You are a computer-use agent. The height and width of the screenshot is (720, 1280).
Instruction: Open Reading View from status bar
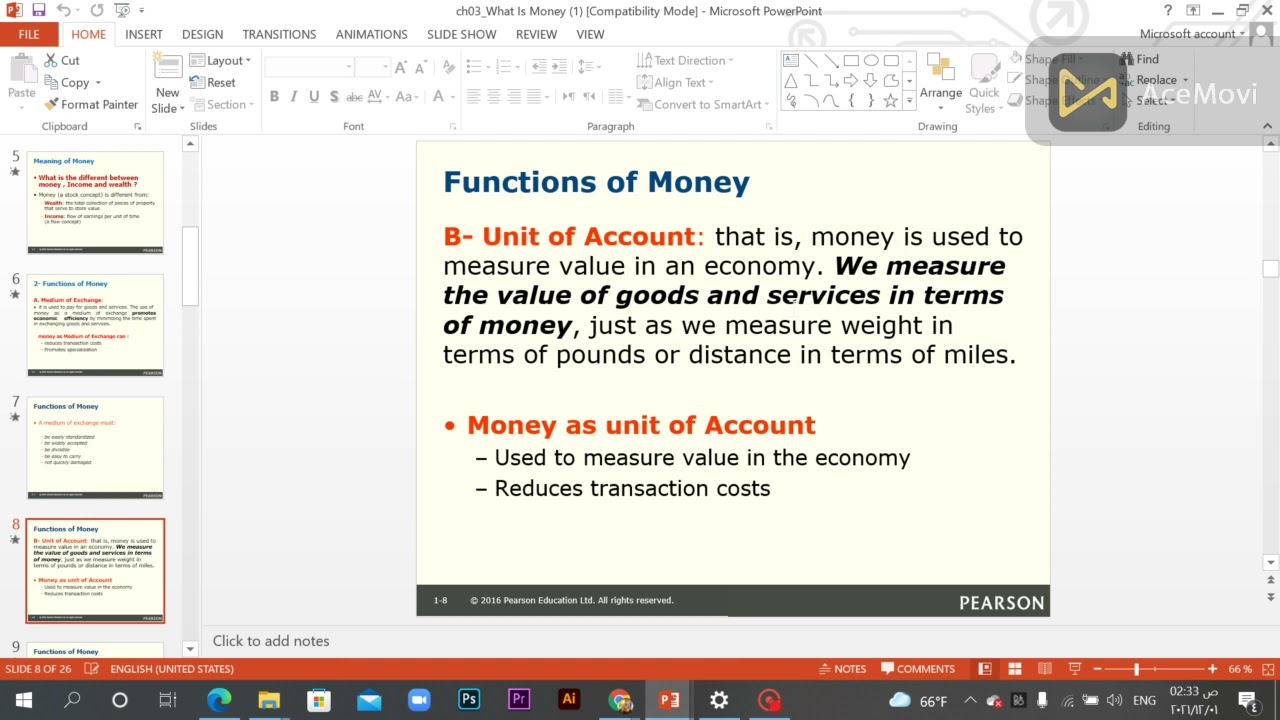[1044, 669]
